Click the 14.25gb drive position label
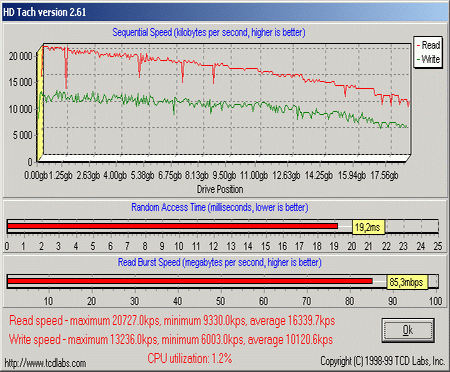This screenshot has height=372, width=450. pyautogui.click(x=319, y=175)
